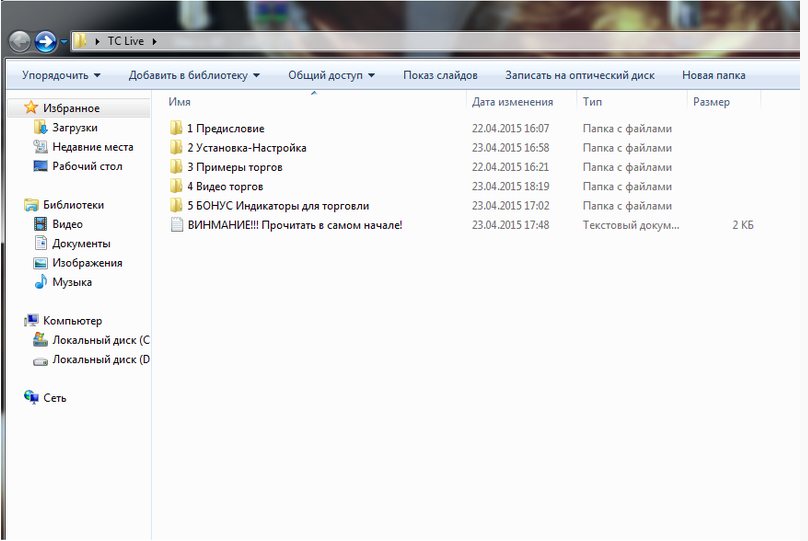Click TC Live in the address bar
This screenshot has height=541, width=808.
(126, 41)
